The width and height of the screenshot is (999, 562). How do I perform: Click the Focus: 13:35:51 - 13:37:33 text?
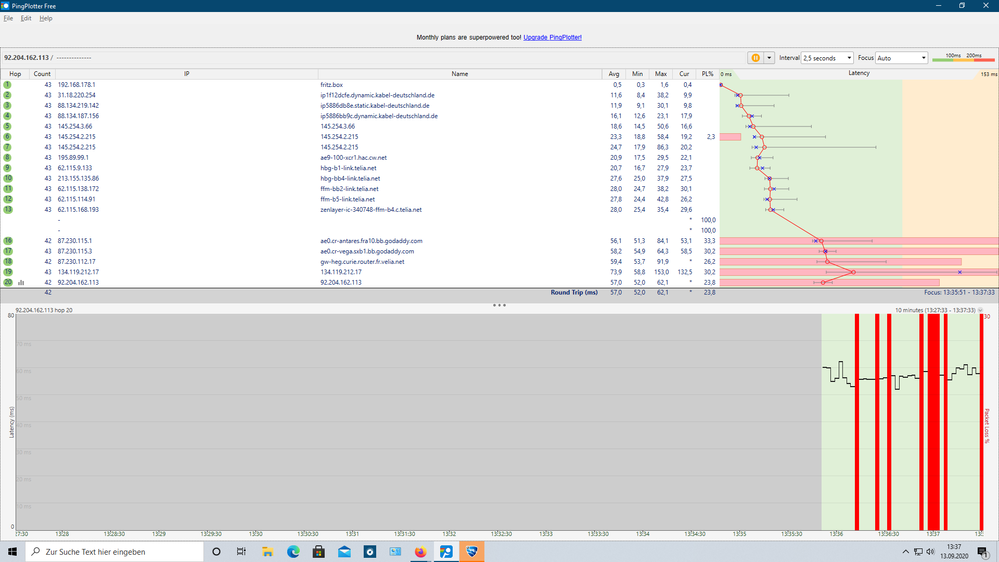959,292
